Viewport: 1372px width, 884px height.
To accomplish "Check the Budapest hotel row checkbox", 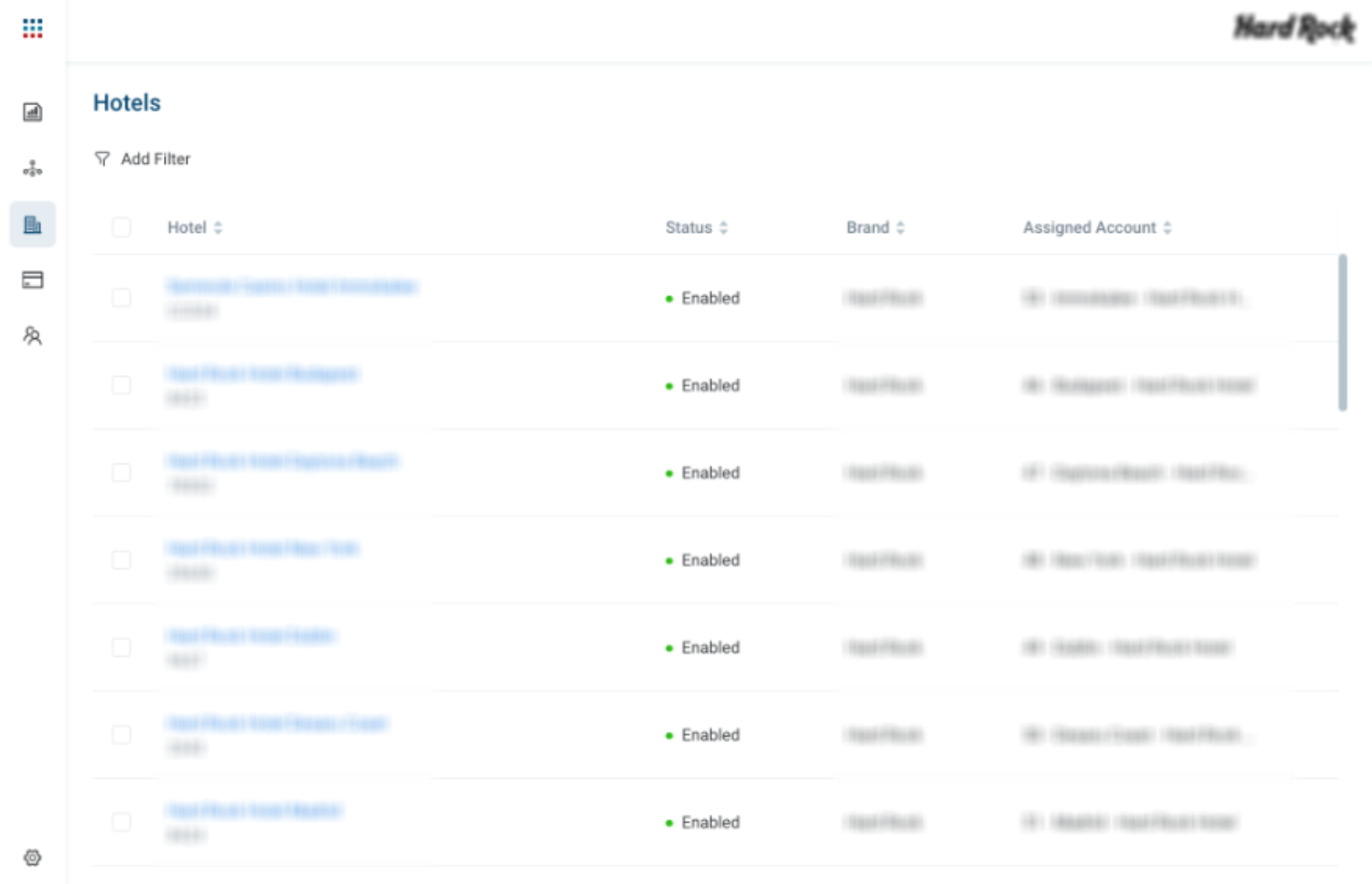I will (122, 385).
